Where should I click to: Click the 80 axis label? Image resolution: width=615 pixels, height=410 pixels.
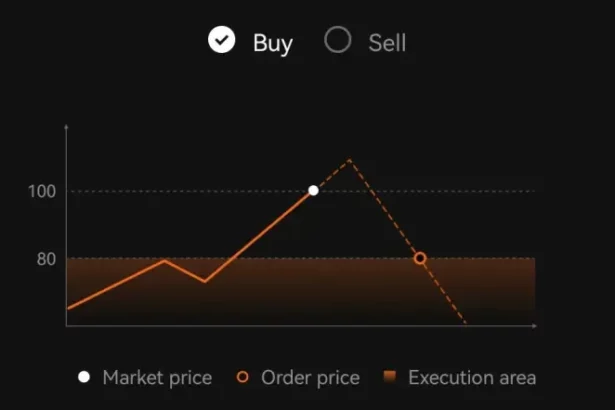pyautogui.click(x=46, y=259)
